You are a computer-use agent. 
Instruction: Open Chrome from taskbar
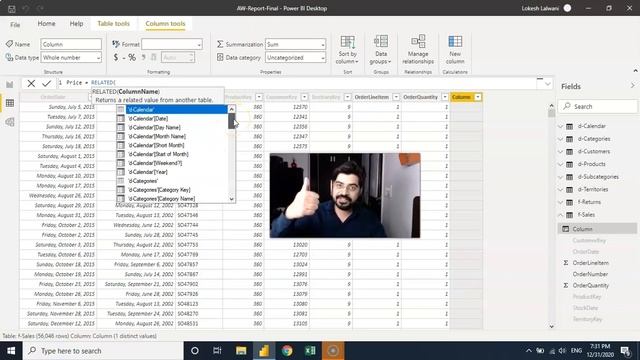click(x=287, y=351)
